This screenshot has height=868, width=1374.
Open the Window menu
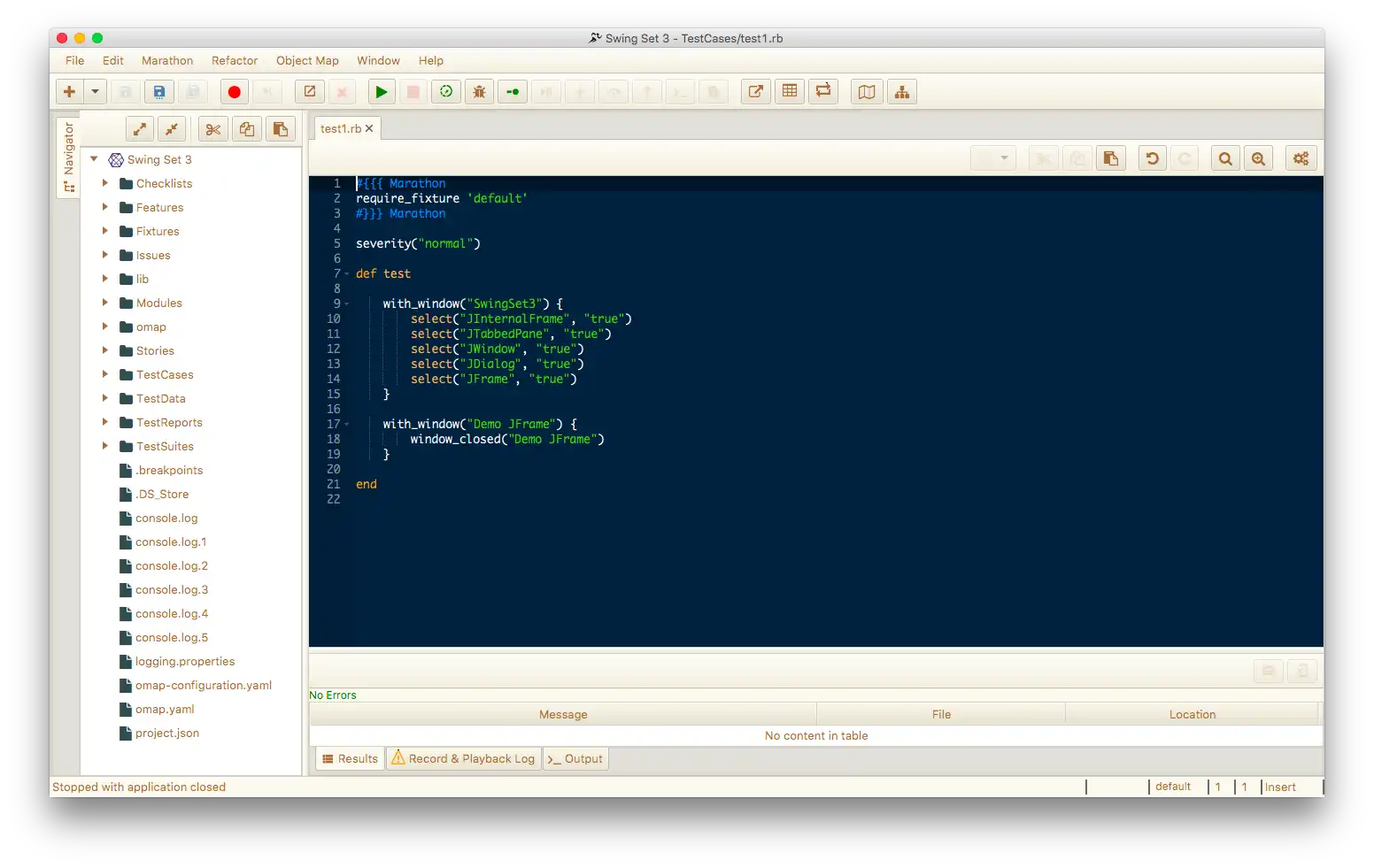pyautogui.click(x=378, y=61)
